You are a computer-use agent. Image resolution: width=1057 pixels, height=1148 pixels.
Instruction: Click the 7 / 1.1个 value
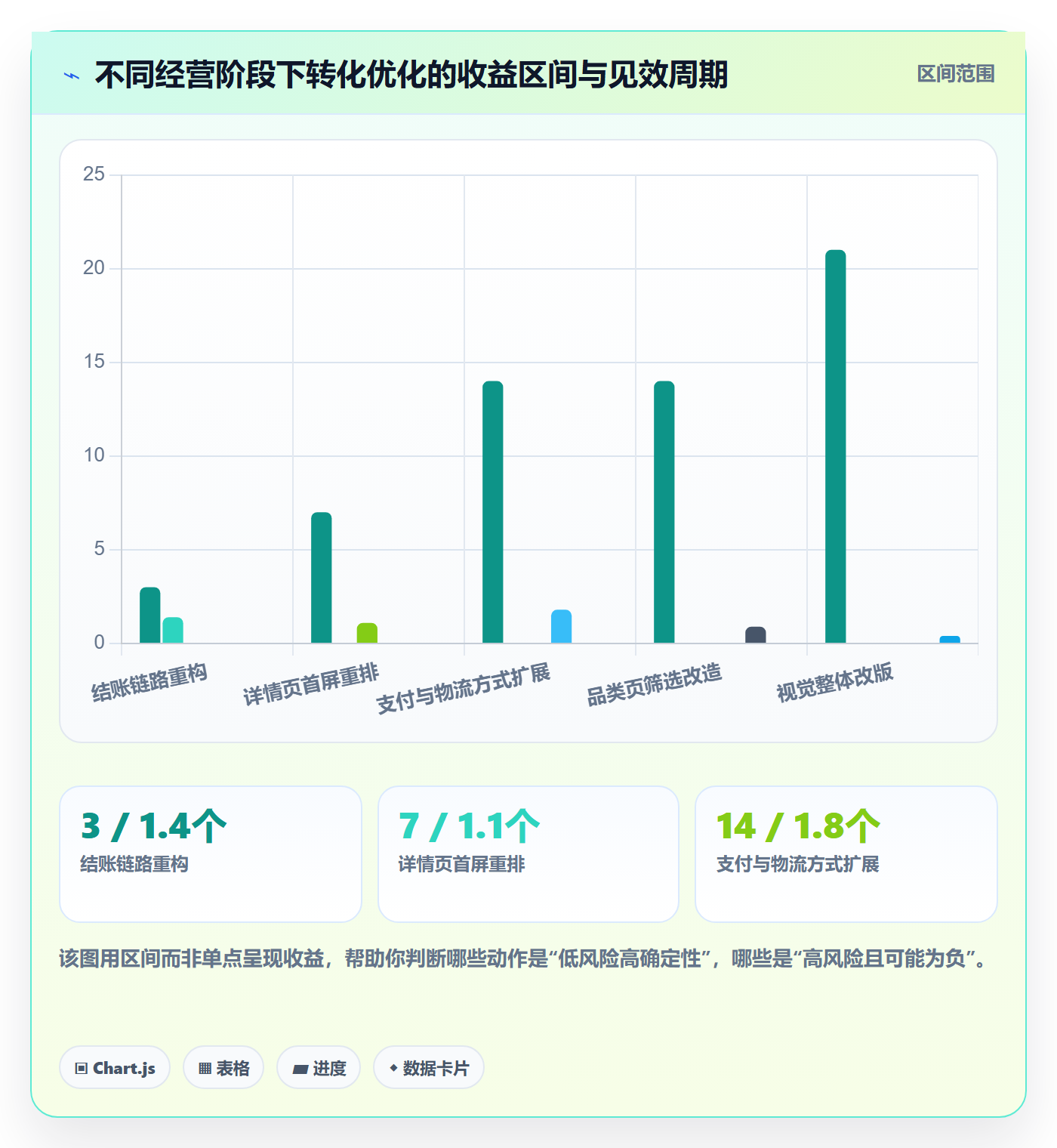(470, 826)
